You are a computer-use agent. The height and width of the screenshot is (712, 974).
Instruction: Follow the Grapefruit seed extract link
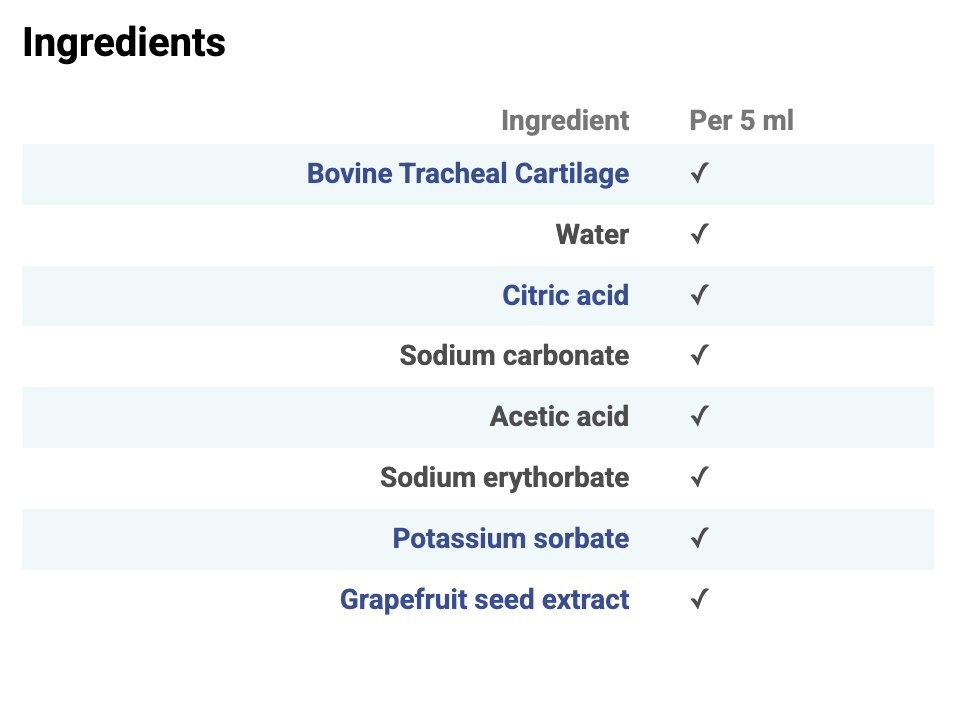coord(484,600)
